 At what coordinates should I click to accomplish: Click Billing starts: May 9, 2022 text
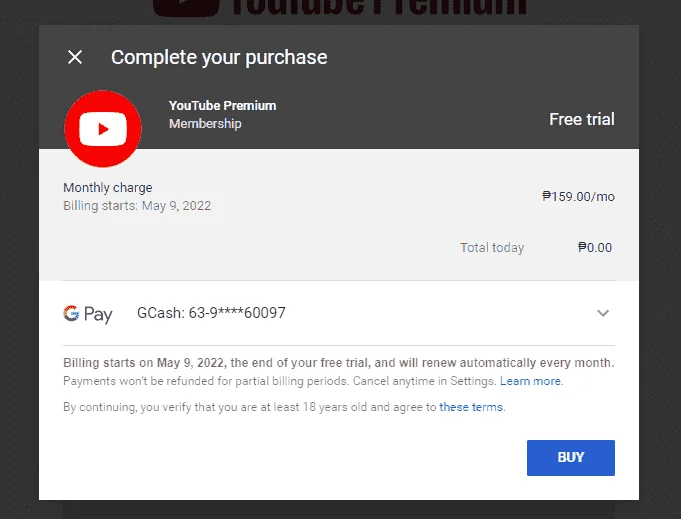coord(137,205)
